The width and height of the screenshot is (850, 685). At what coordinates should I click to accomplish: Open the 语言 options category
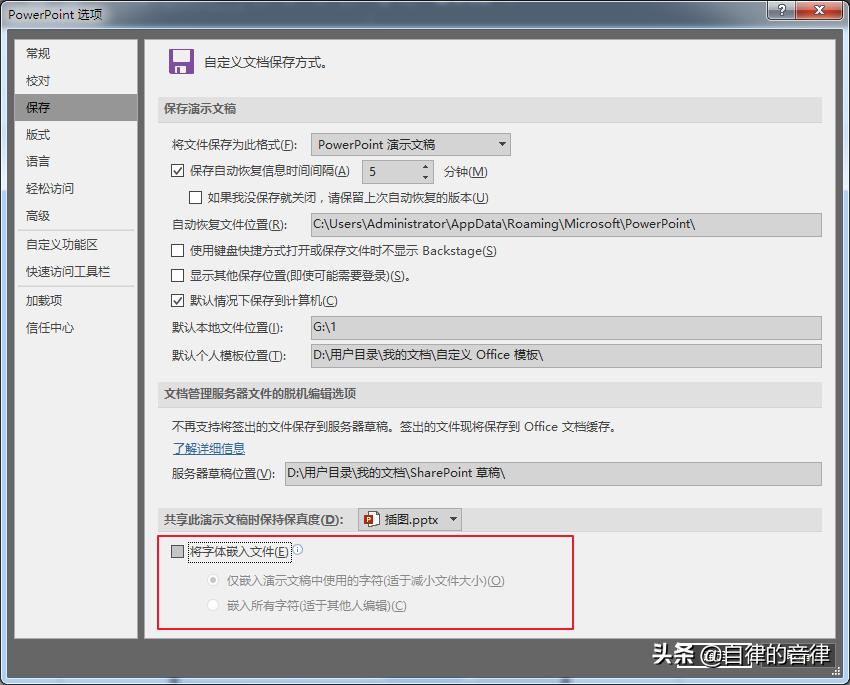76,161
